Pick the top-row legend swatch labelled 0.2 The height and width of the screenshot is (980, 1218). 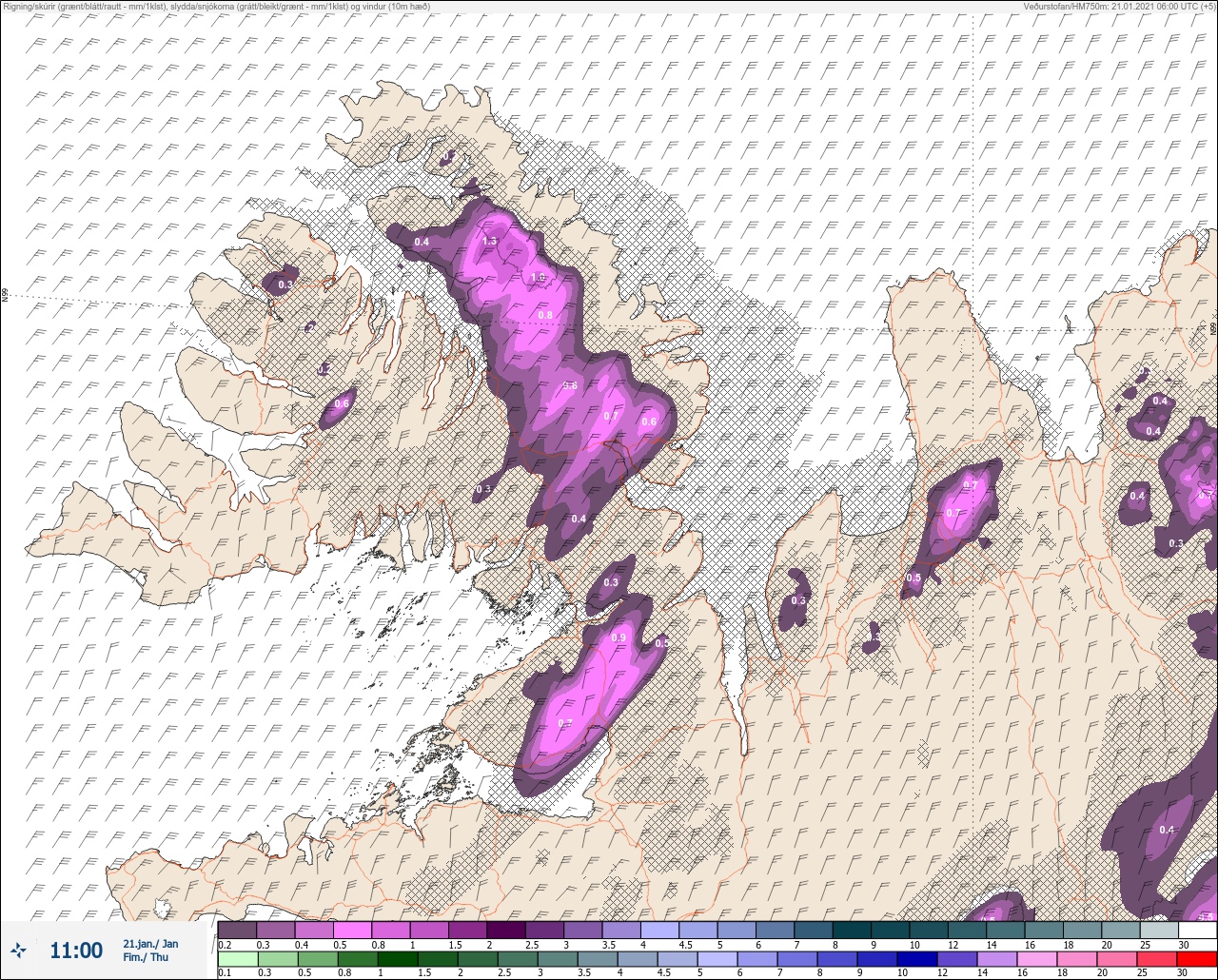click(x=237, y=930)
